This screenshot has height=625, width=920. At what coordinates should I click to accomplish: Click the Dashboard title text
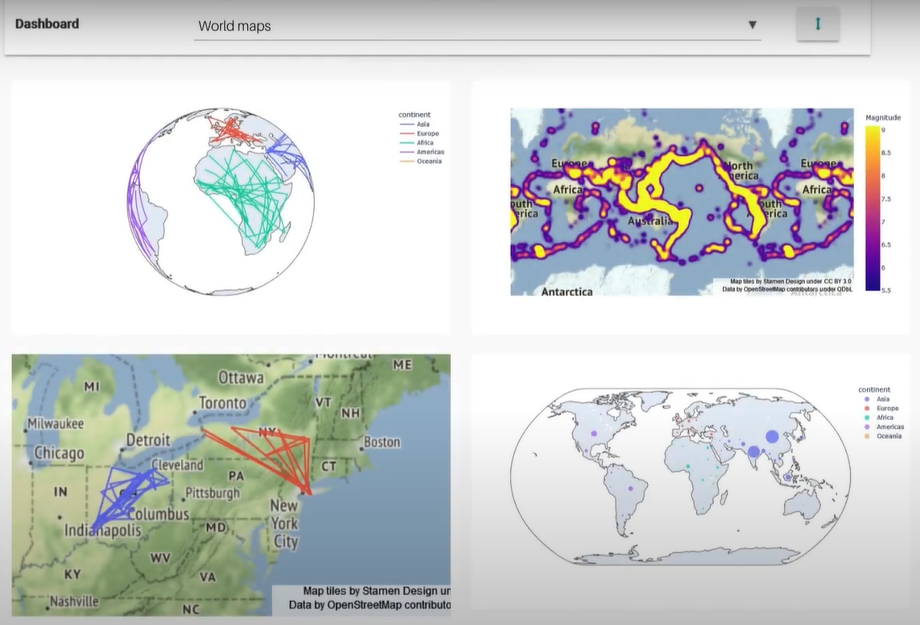(47, 24)
